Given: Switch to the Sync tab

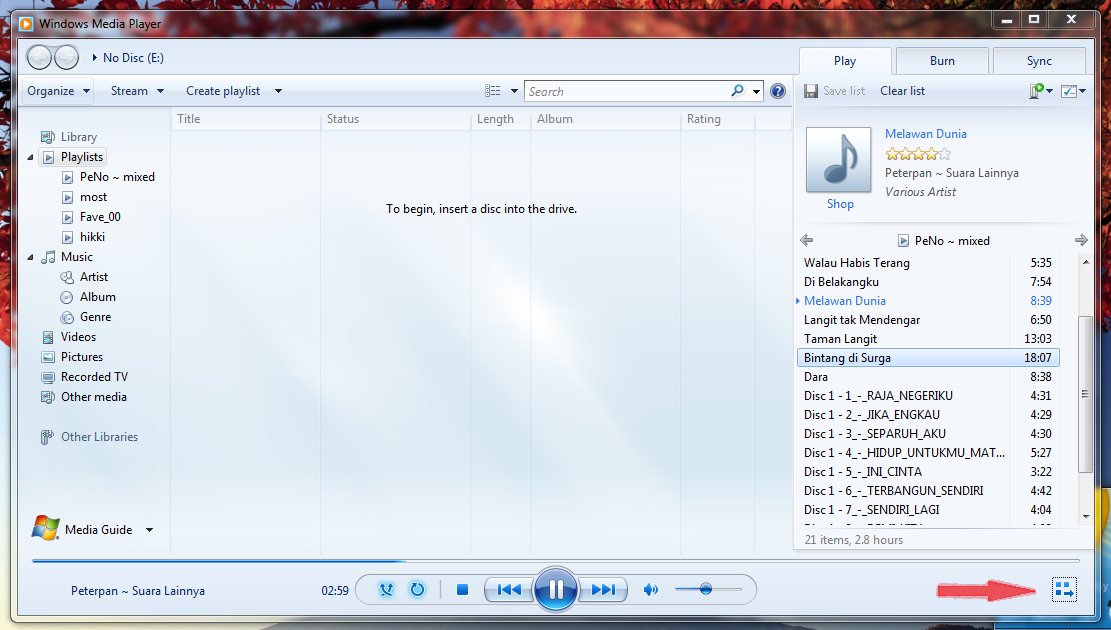Looking at the screenshot, I should pyautogui.click(x=1039, y=61).
